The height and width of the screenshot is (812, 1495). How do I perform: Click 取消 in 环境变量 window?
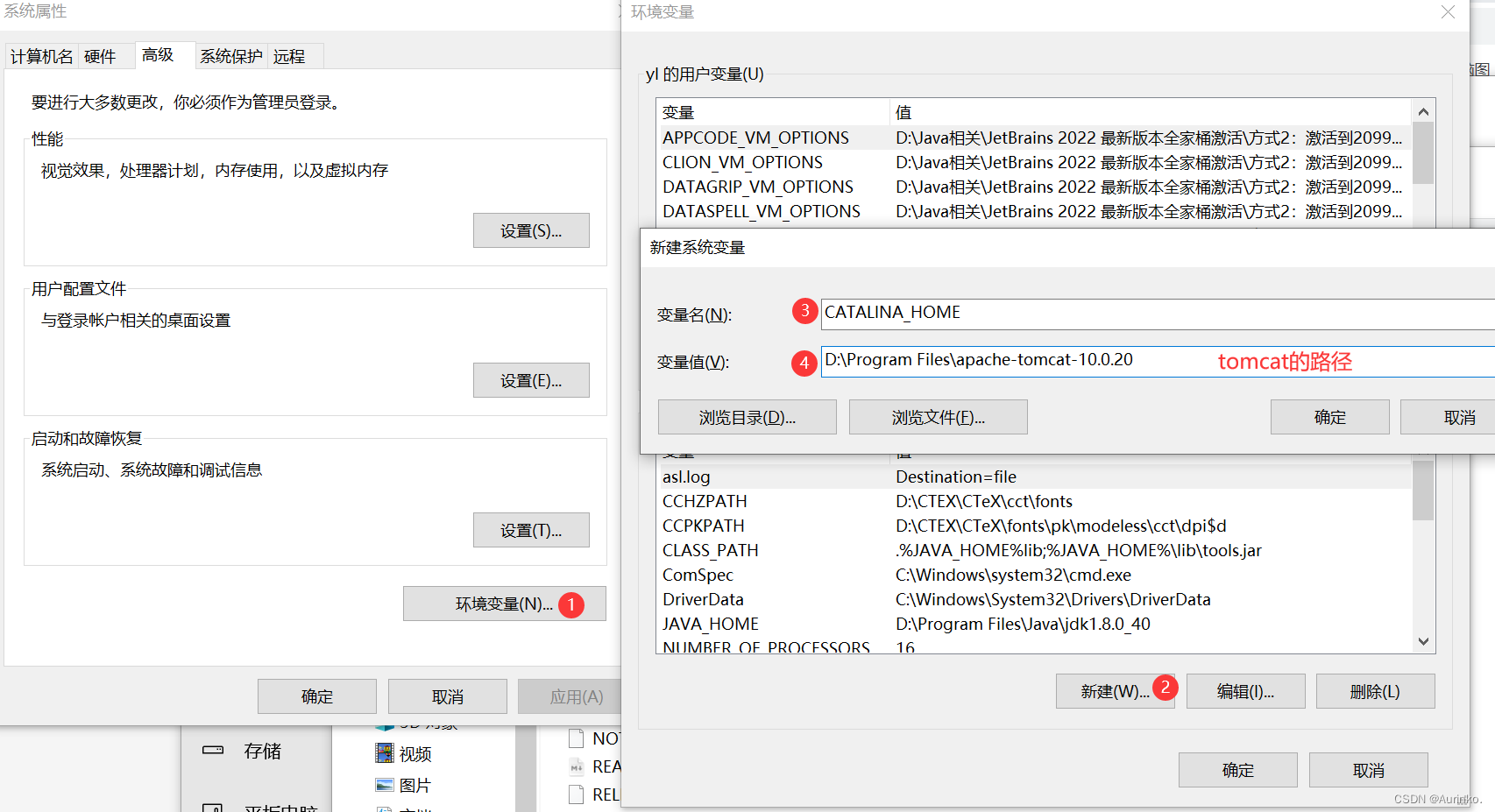(x=1369, y=770)
